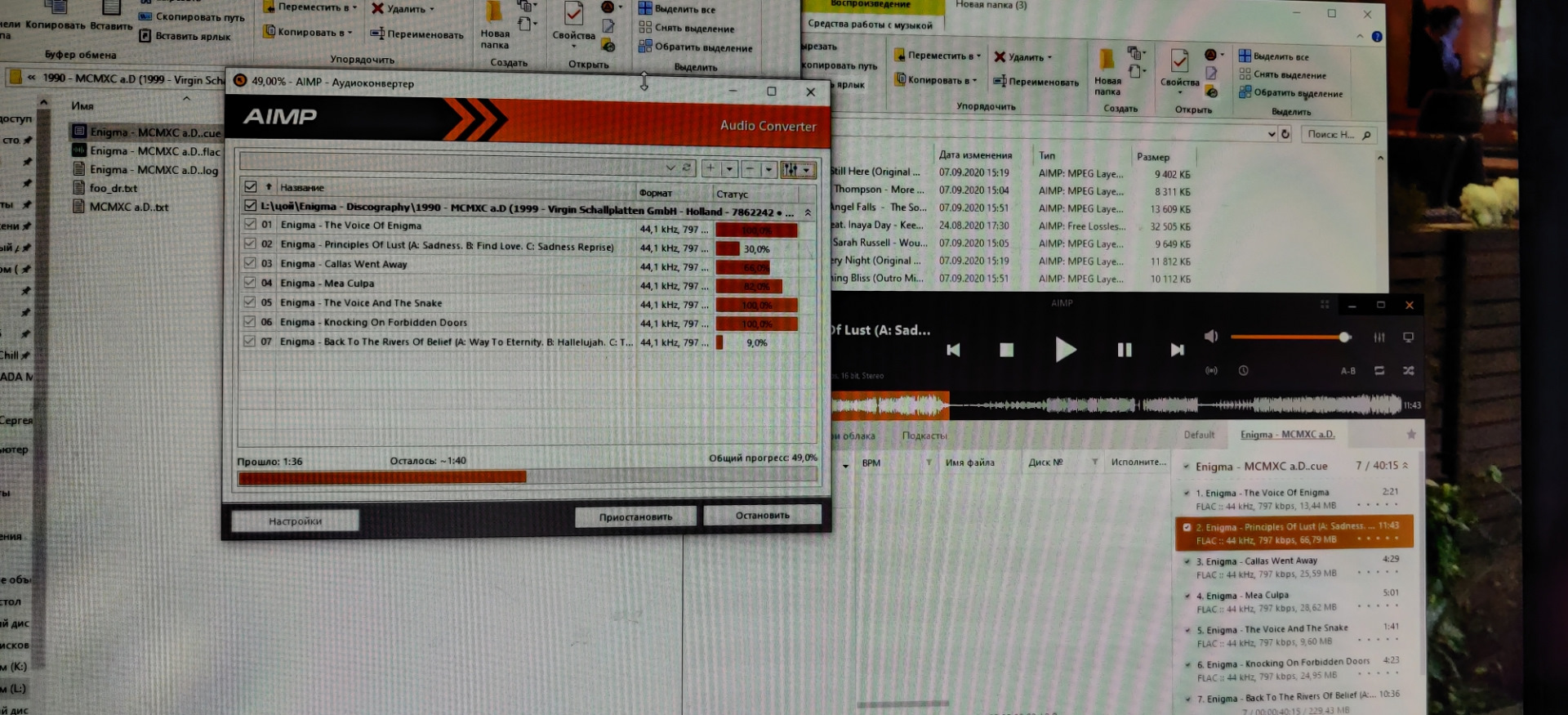Sort converter list by the Название column
The height and width of the screenshot is (715, 1568).
coord(301,188)
